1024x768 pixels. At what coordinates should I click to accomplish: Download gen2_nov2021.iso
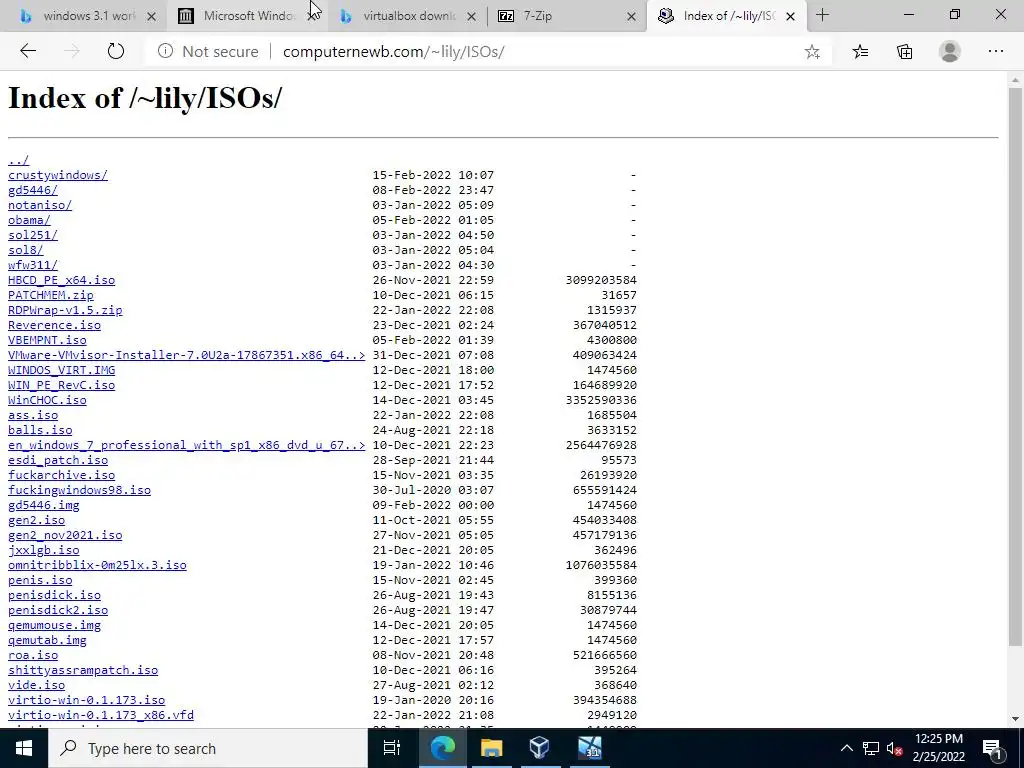coord(65,536)
